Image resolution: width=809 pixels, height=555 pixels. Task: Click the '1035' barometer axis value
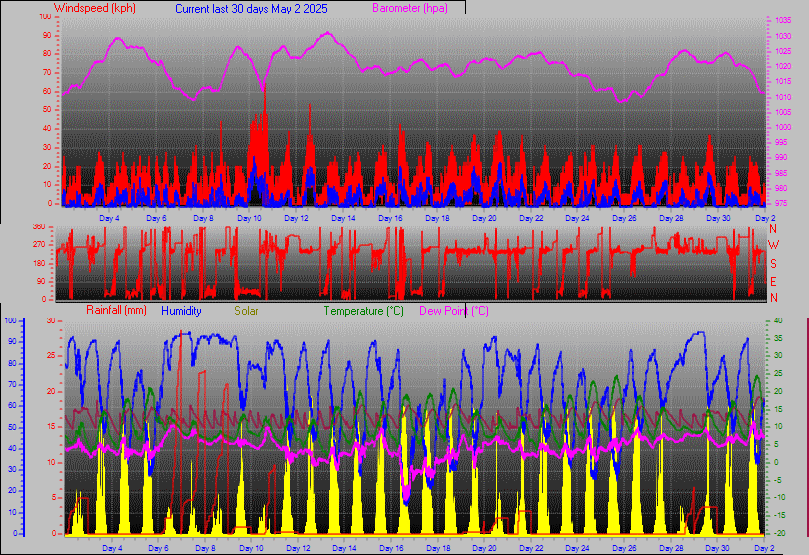(783, 21)
